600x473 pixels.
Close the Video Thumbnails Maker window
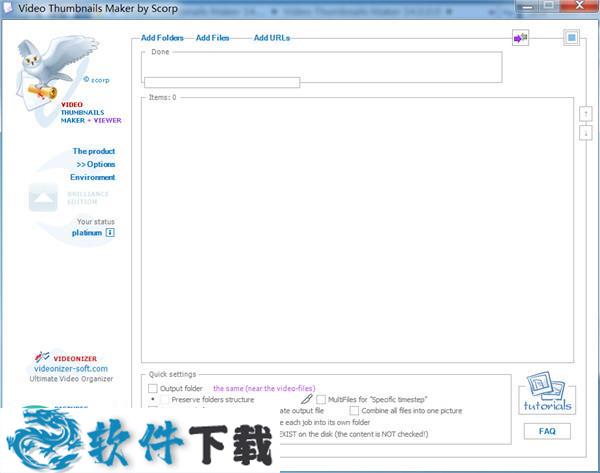[x=579, y=5]
